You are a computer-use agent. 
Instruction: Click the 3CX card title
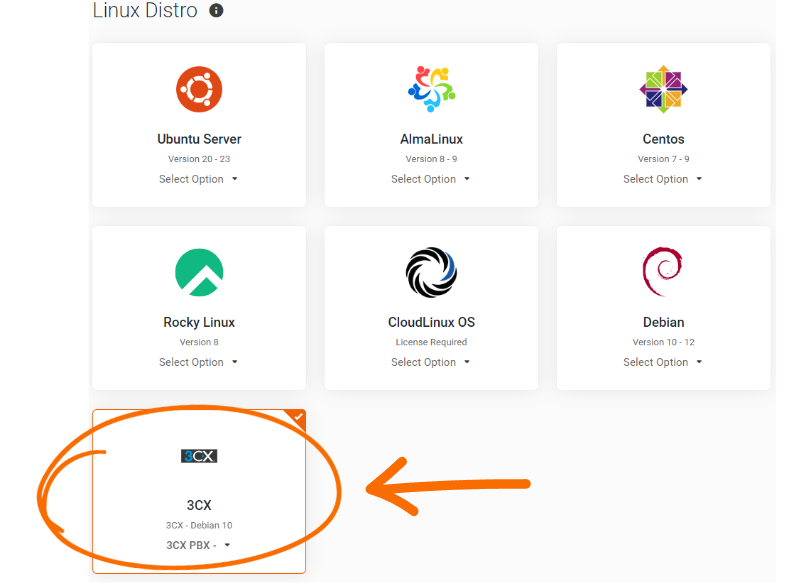tap(199, 505)
